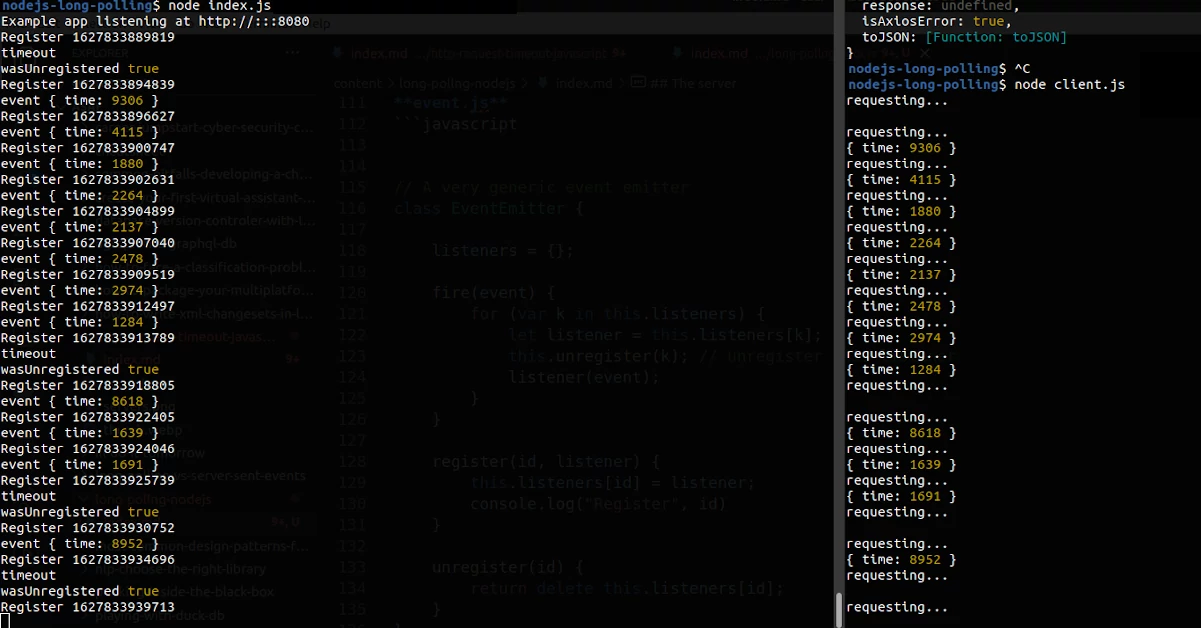Click 'listener(event);' in the background editor
The height and width of the screenshot is (628, 1201).
(585, 377)
